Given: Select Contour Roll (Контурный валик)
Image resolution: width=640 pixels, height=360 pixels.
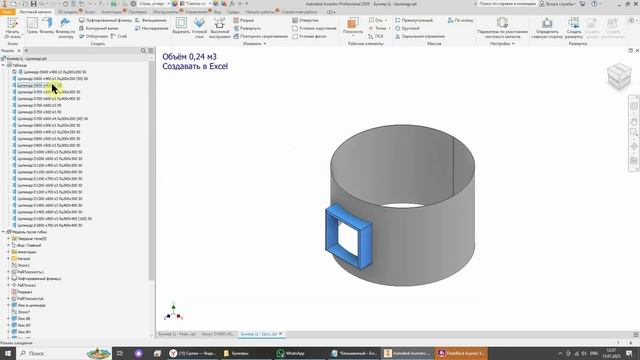Looking at the screenshot, I should point(99,28).
